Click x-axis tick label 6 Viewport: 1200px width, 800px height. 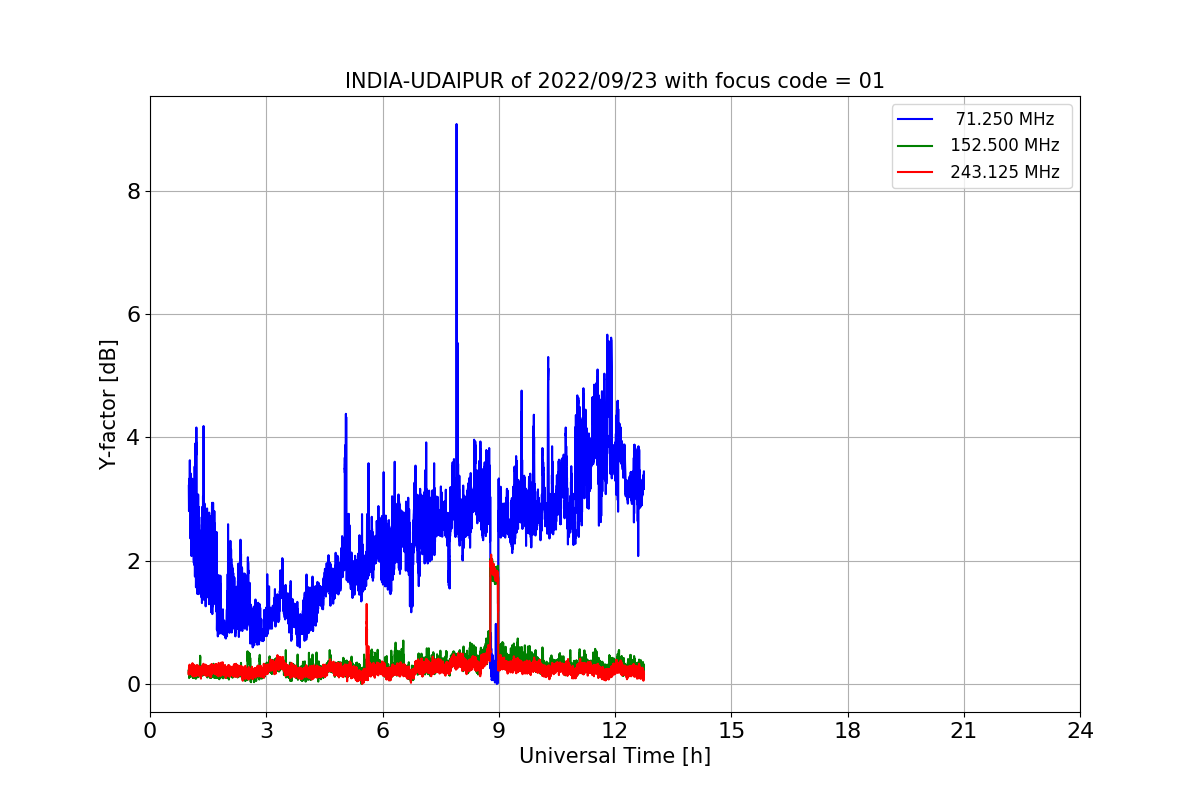tap(383, 731)
